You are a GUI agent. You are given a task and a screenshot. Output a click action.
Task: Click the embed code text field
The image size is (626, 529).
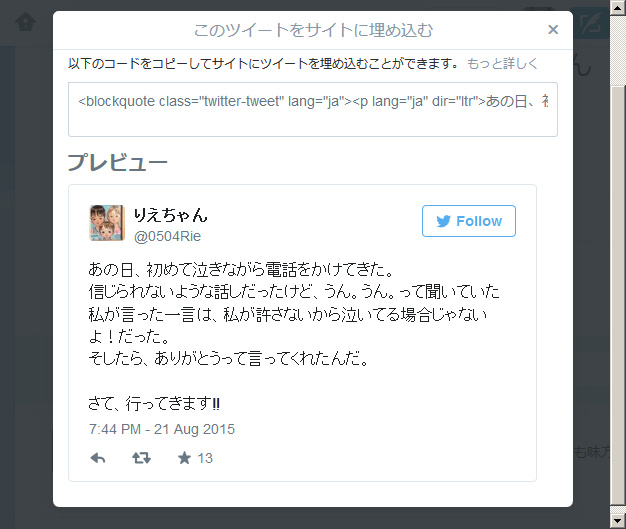313,109
